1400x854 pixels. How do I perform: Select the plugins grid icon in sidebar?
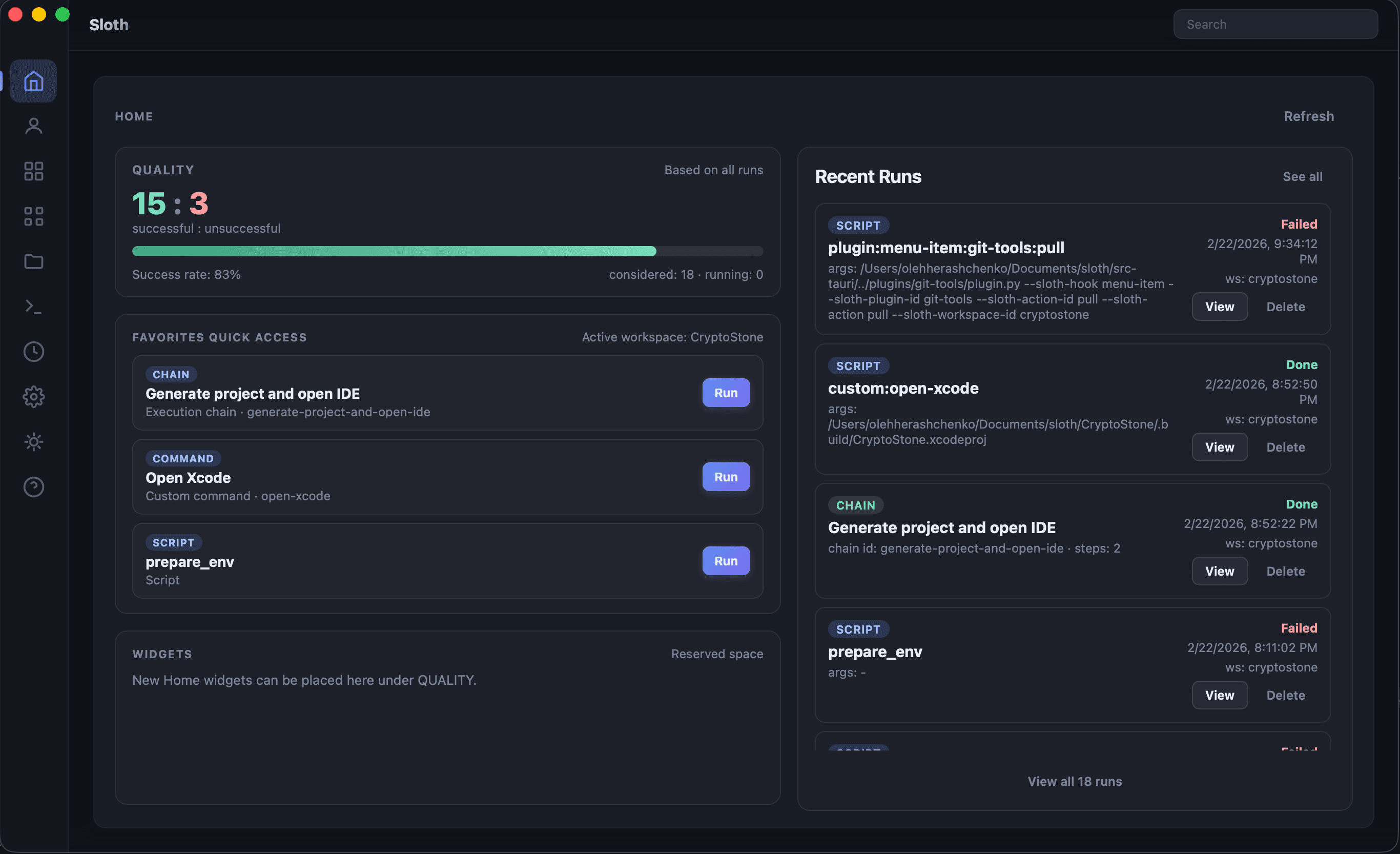click(33, 171)
